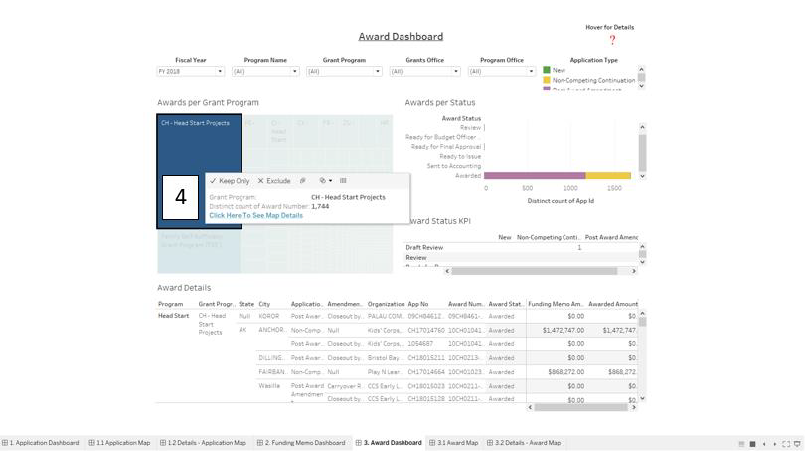Click the view data table icon
The image size is (805, 451).
click(343, 181)
